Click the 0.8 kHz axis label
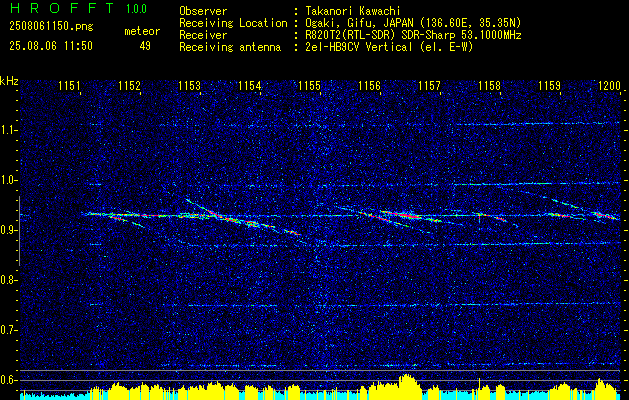The image size is (629, 400). coord(9,280)
